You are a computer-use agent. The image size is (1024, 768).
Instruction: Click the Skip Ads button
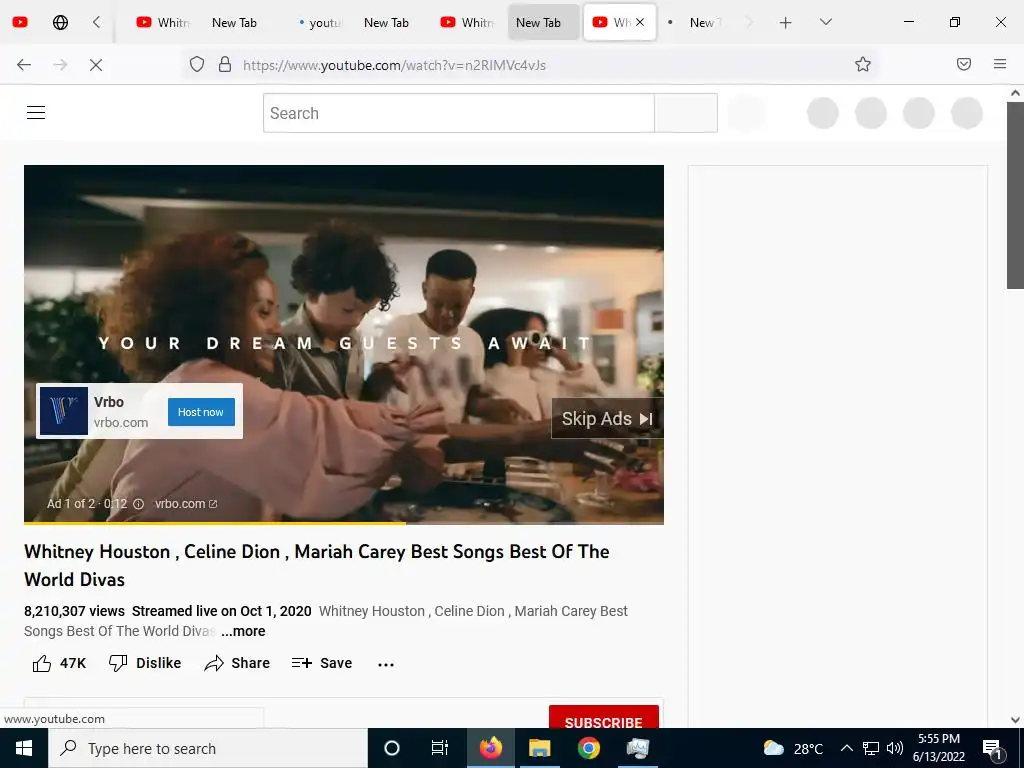point(607,419)
